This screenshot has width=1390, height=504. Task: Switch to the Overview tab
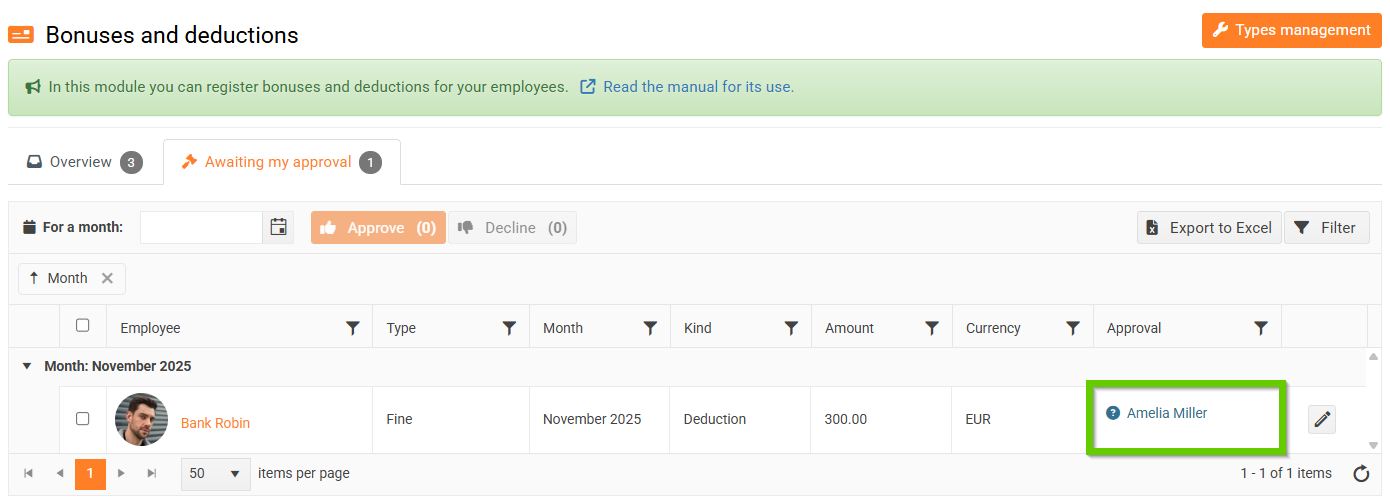pos(84,162)
